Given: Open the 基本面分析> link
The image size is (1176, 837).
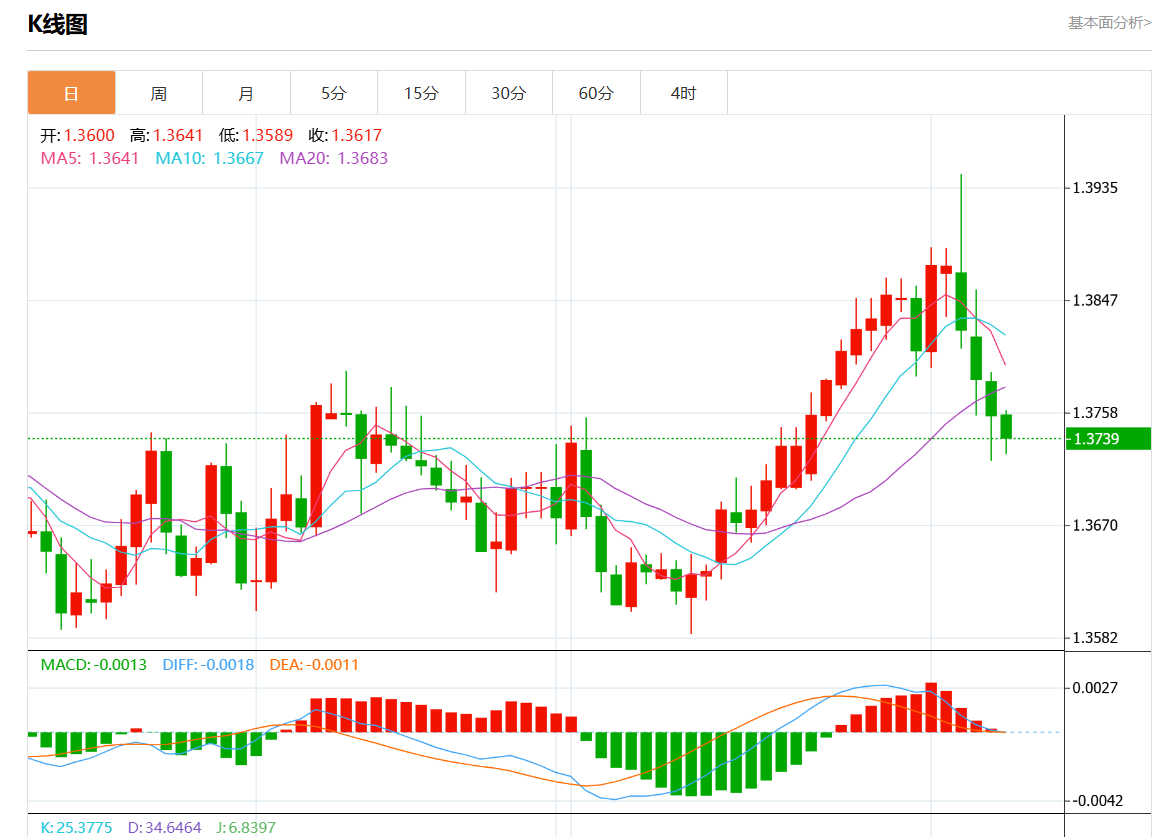Looking at the screenshot, I should [1109, 22].
